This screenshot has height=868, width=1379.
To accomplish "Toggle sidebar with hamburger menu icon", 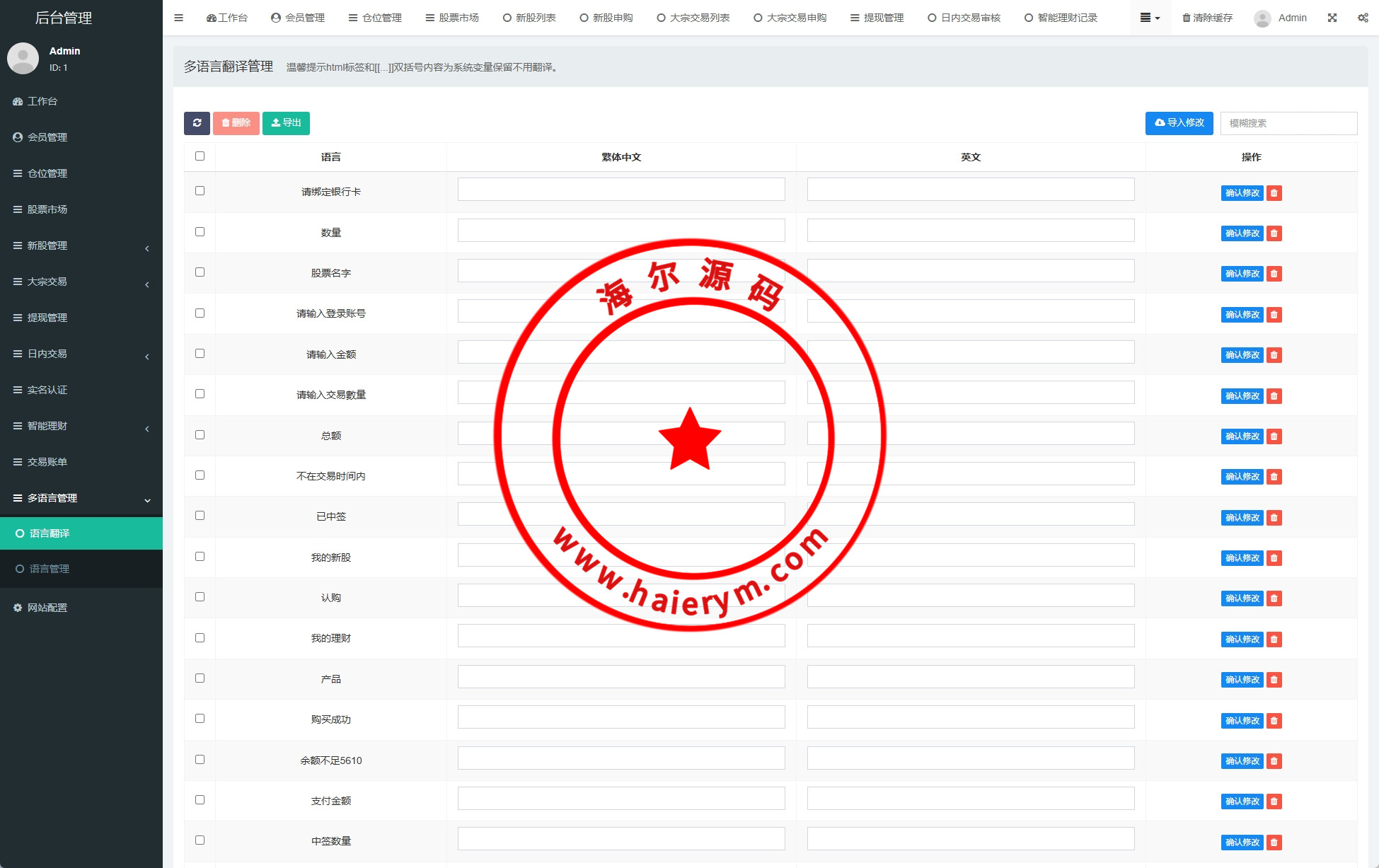I will 179,18.
